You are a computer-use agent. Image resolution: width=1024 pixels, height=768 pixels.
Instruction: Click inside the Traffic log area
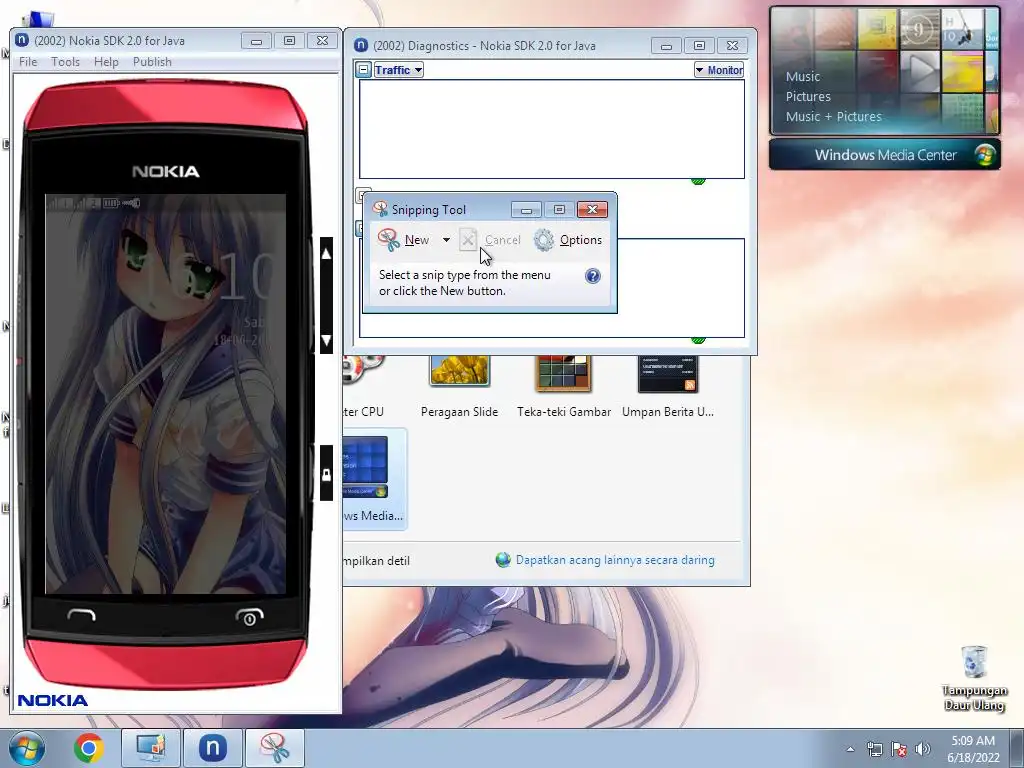tap(552, 129)
